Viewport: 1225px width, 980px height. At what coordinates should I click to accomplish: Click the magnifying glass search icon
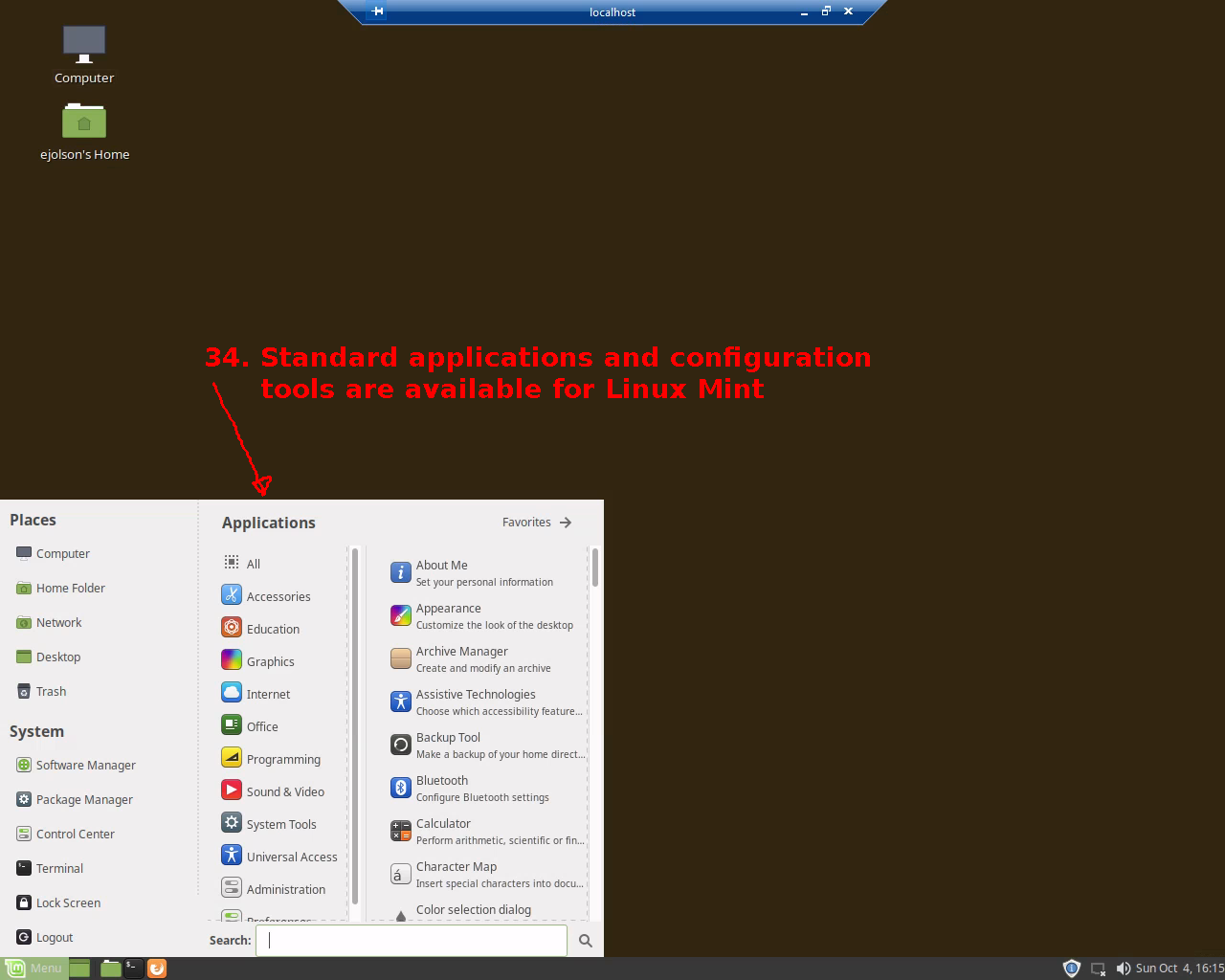pos(586,941)
